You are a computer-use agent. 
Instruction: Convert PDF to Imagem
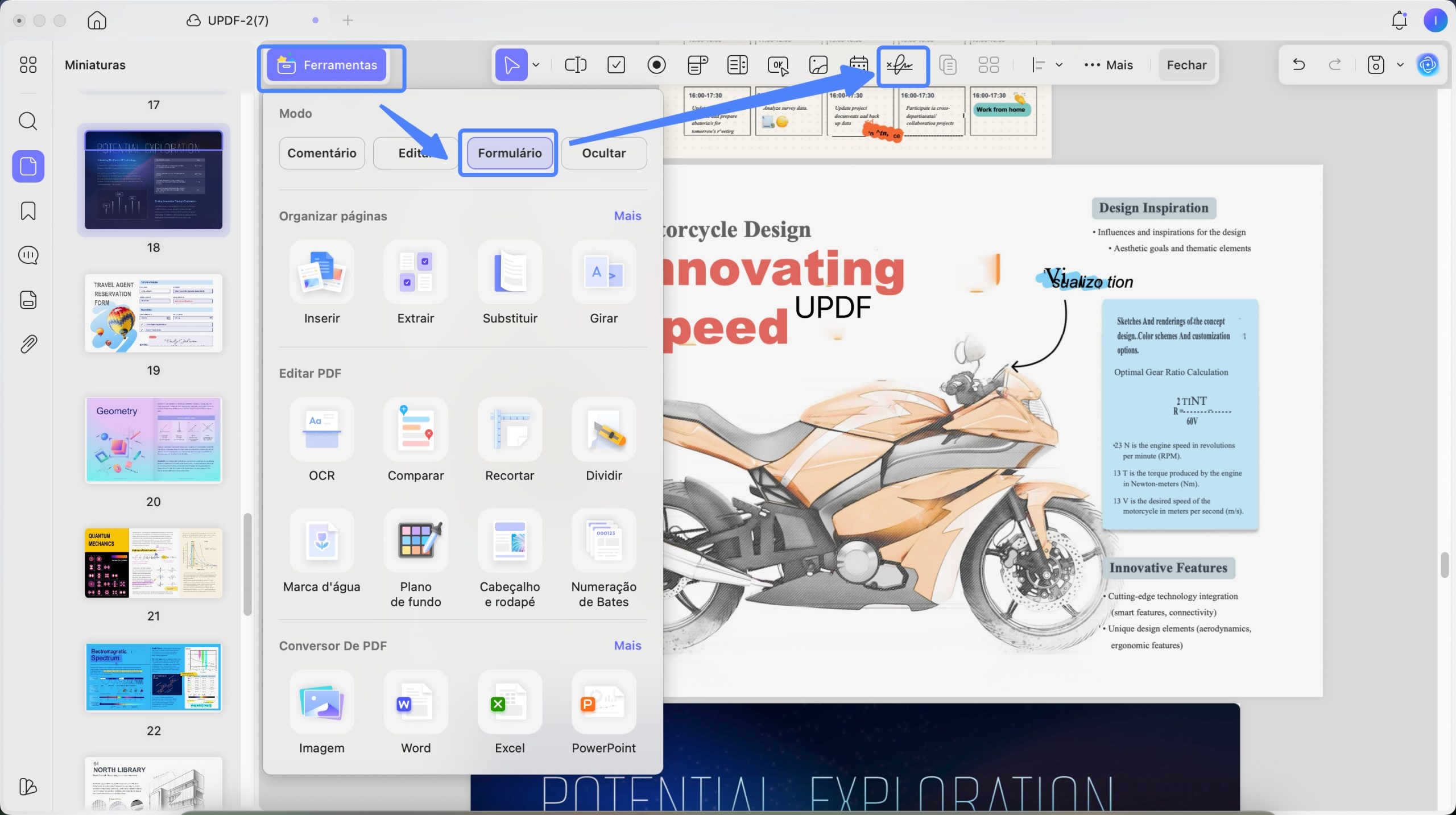[x=322, y=713]
